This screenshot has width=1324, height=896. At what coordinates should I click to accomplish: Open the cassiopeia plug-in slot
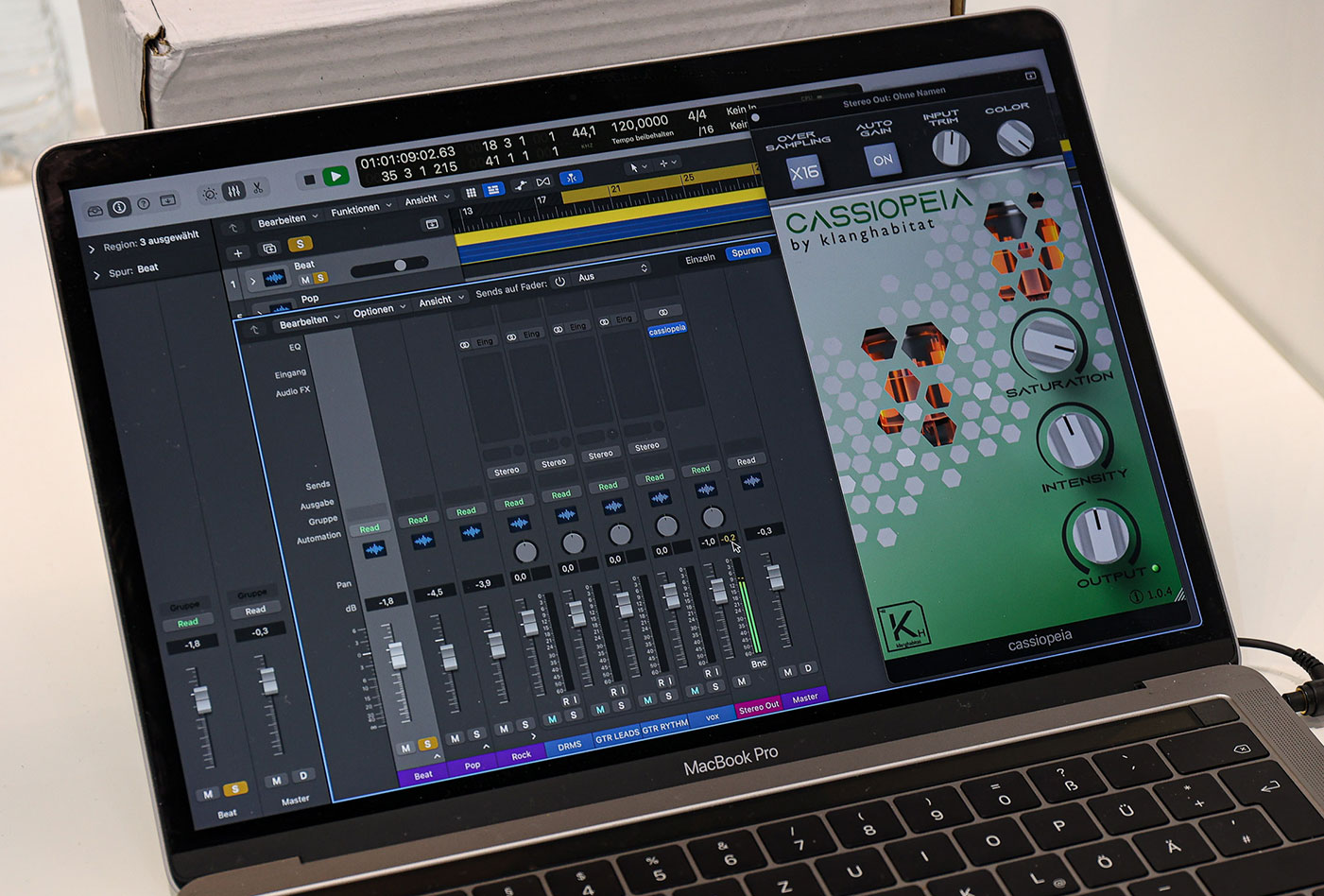click(667, 329)
